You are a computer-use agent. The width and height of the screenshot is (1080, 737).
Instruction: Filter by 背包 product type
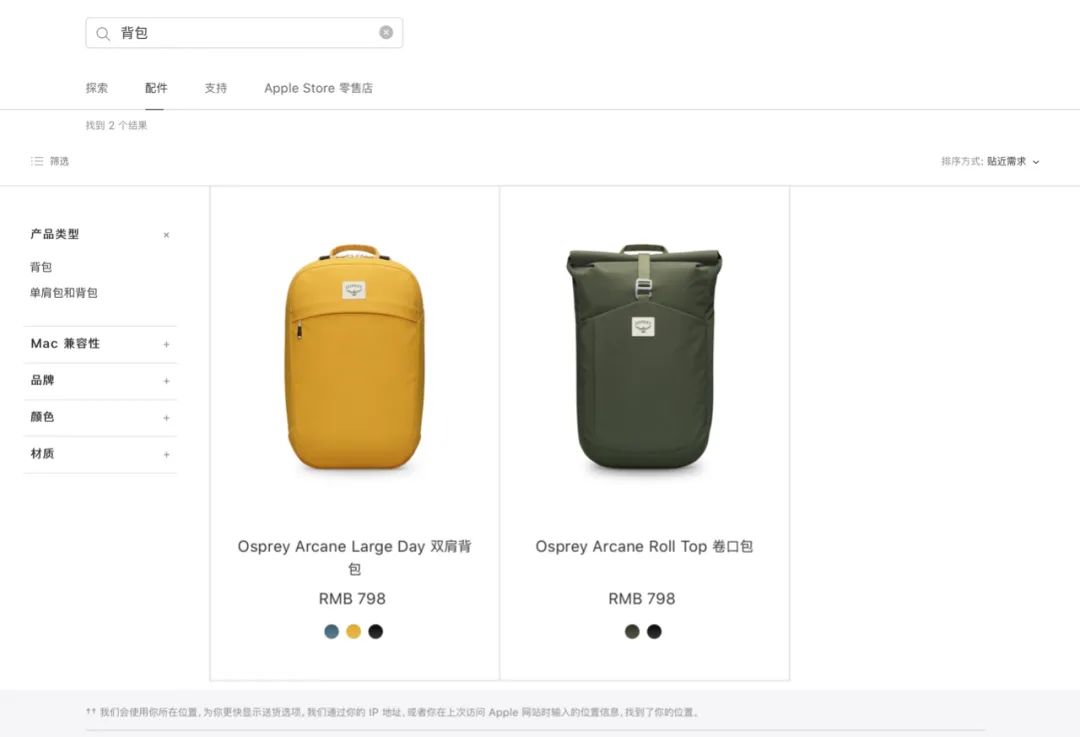pyautogui.click(x=41, y=267)
